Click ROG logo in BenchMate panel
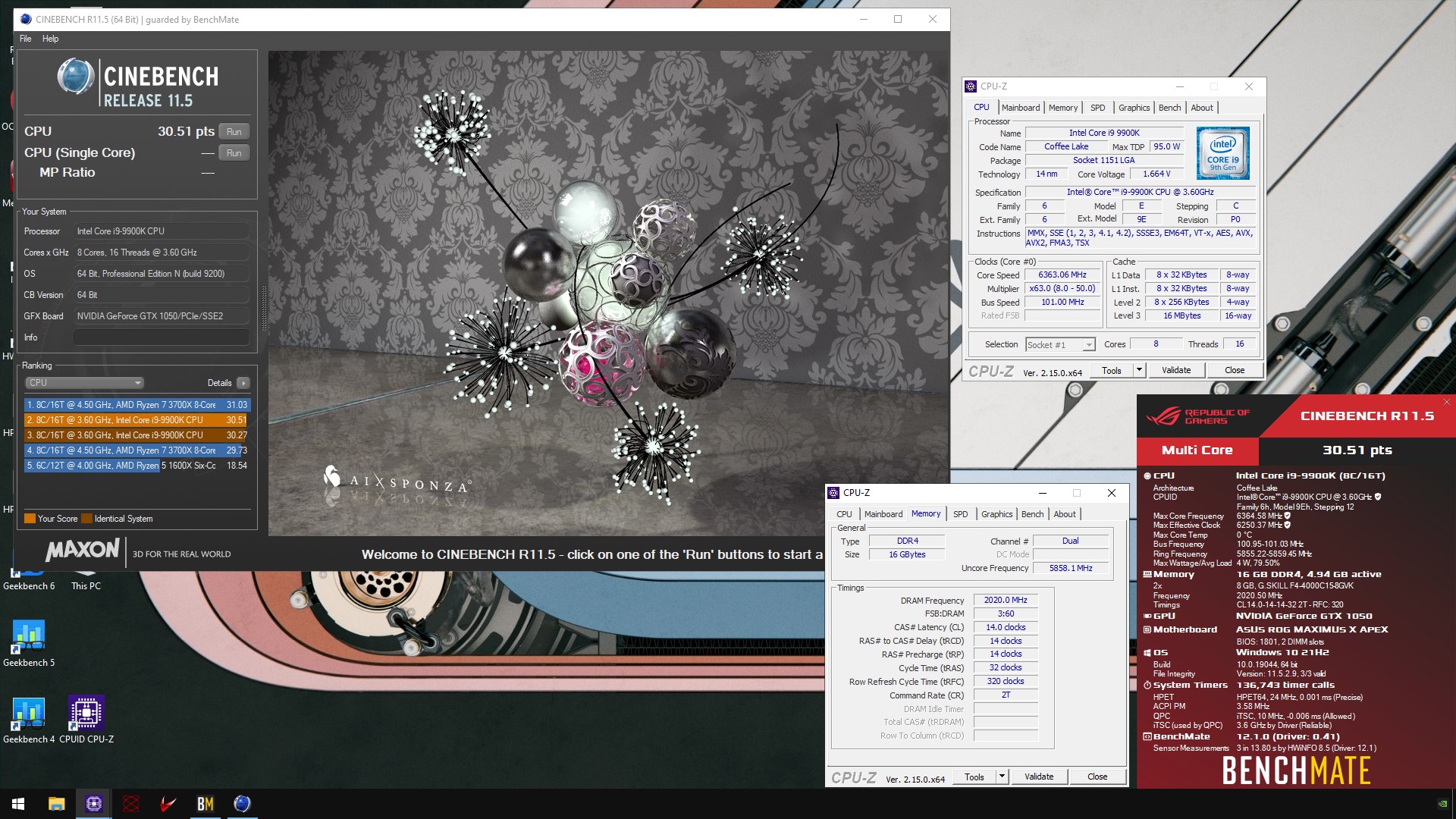1456x819 pixels. [x=1163, y=416]
